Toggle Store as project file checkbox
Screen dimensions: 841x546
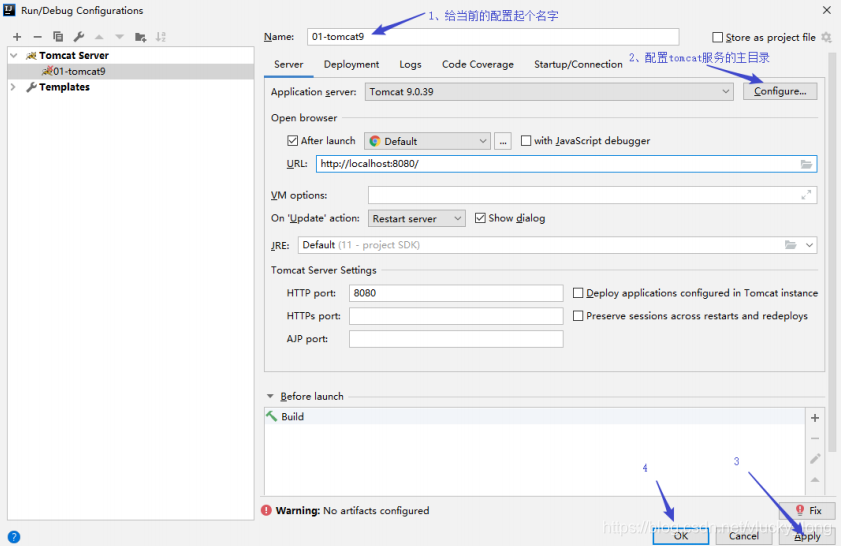pyautogui.click(x=717, y=37)
